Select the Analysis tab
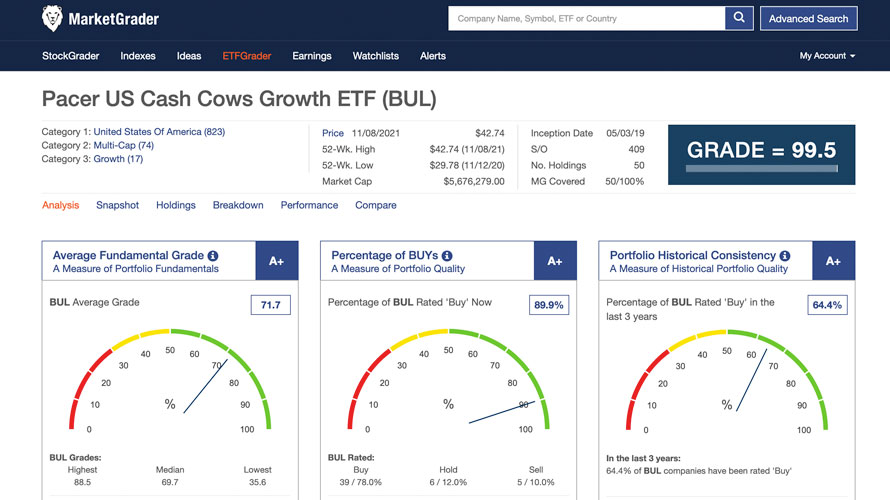Viewport: 890px width, 500px height. coord(60,205)
